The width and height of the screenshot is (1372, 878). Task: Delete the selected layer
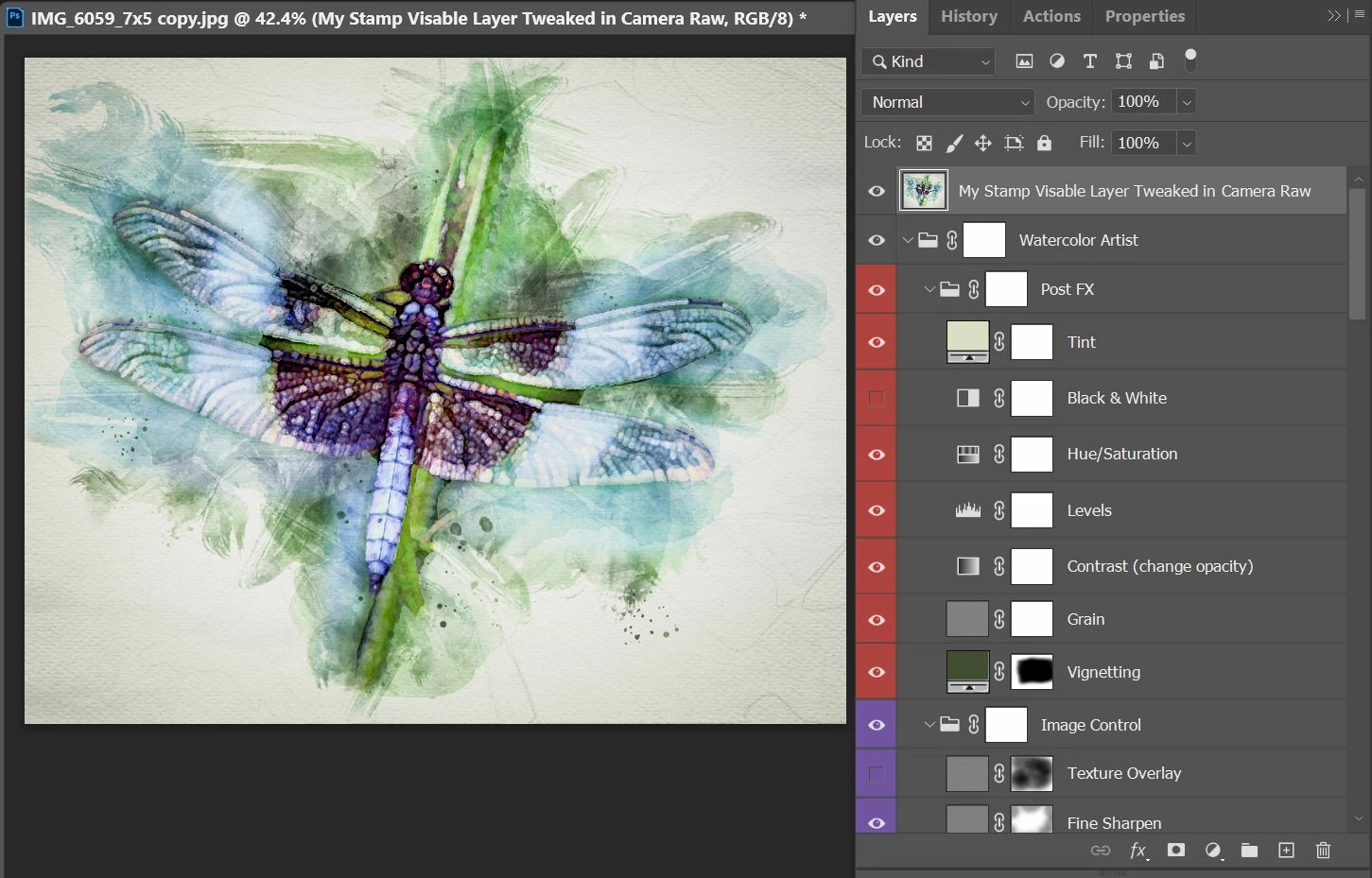1323,851
